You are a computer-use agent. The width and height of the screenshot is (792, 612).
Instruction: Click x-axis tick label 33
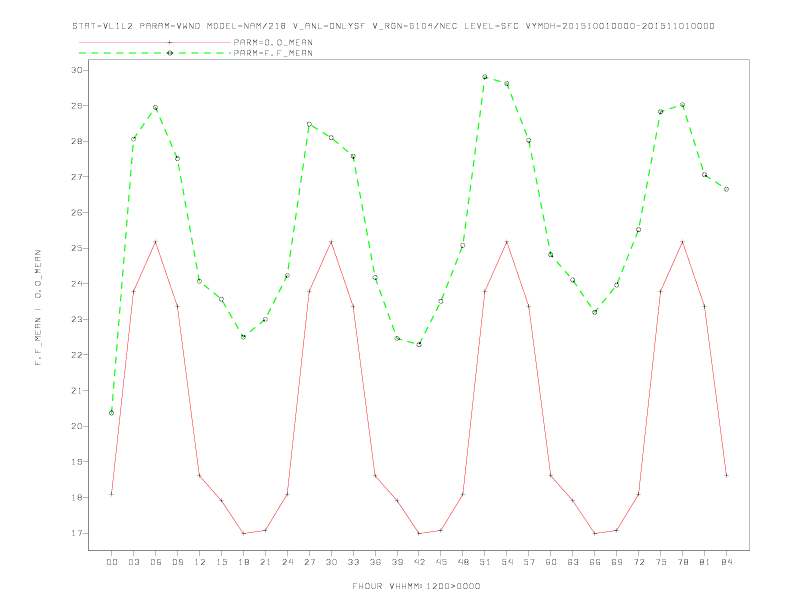coord(353,562)
